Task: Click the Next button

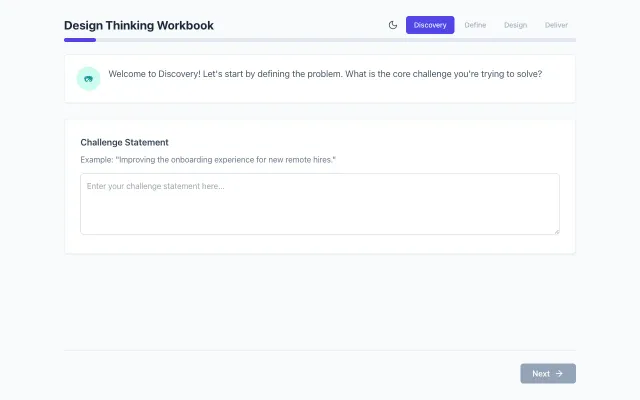Action: pyautogui.click(x=548, y=373)
